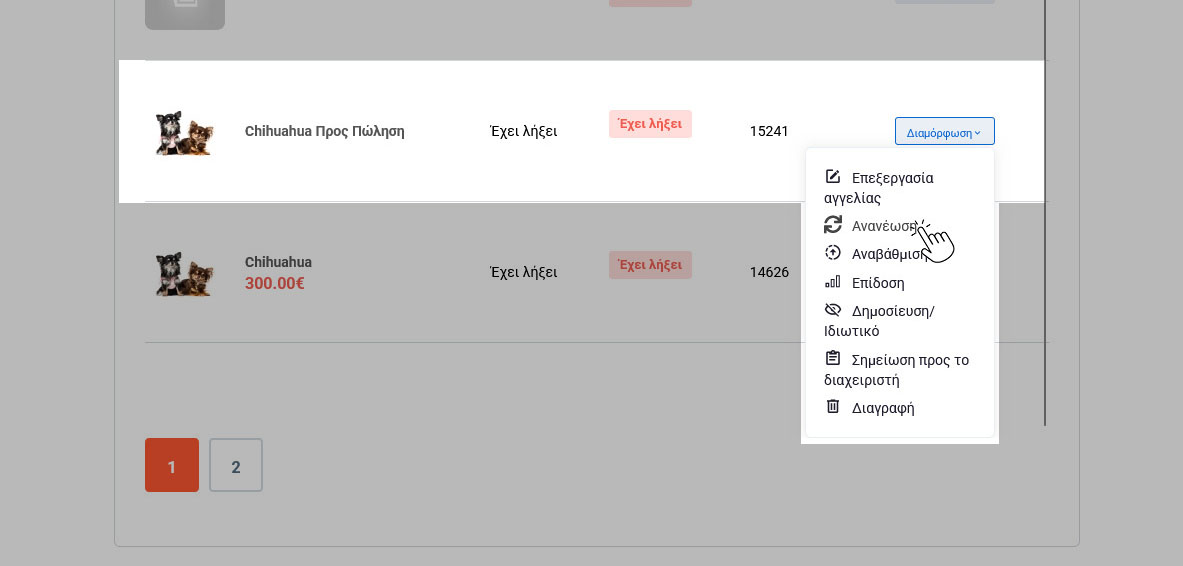Click the trash icon next to Διαγραφή
1183x566 pixels.
[x=833, y=407]
